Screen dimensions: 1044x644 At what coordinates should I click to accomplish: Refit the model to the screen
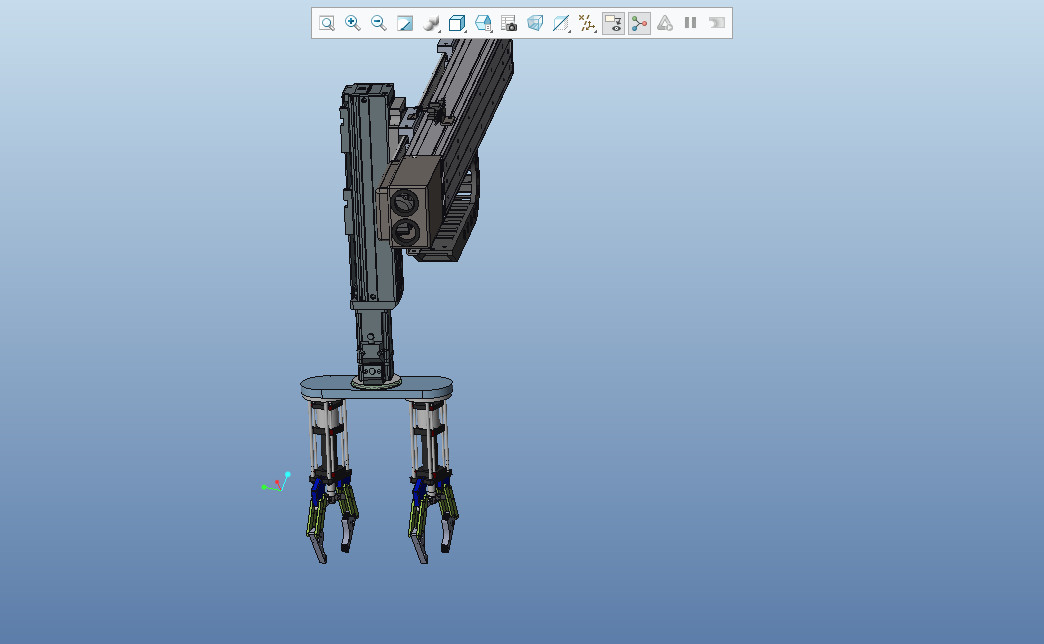(326, 23)
